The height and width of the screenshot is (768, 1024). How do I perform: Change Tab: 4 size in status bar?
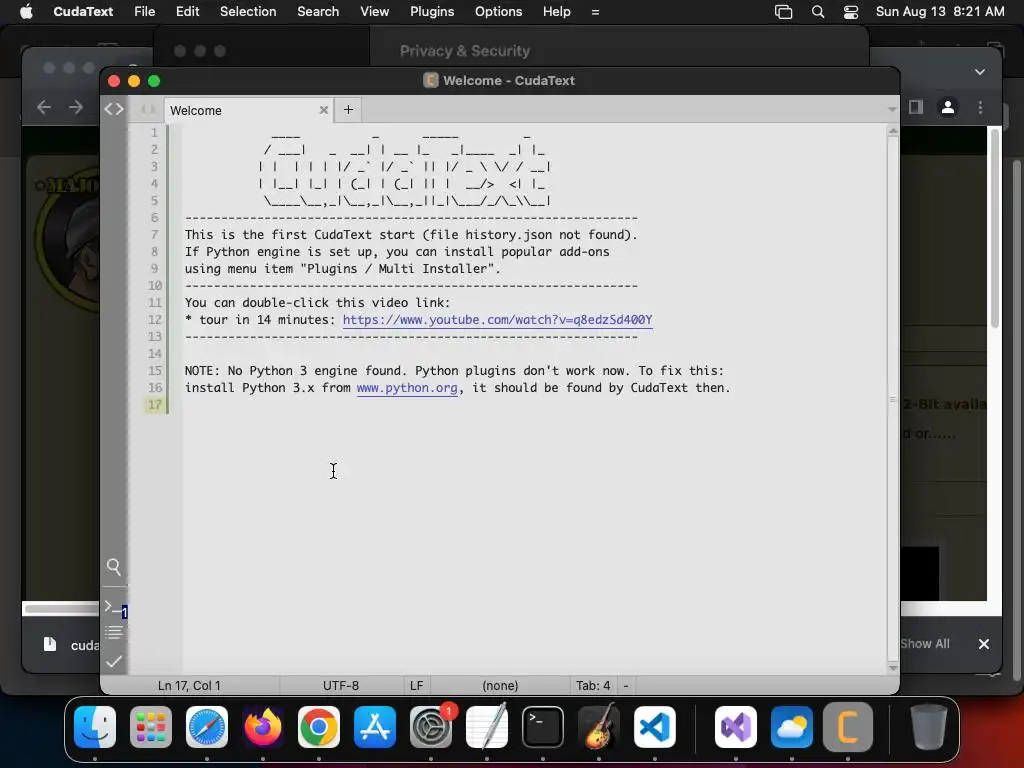coord(593,686)
